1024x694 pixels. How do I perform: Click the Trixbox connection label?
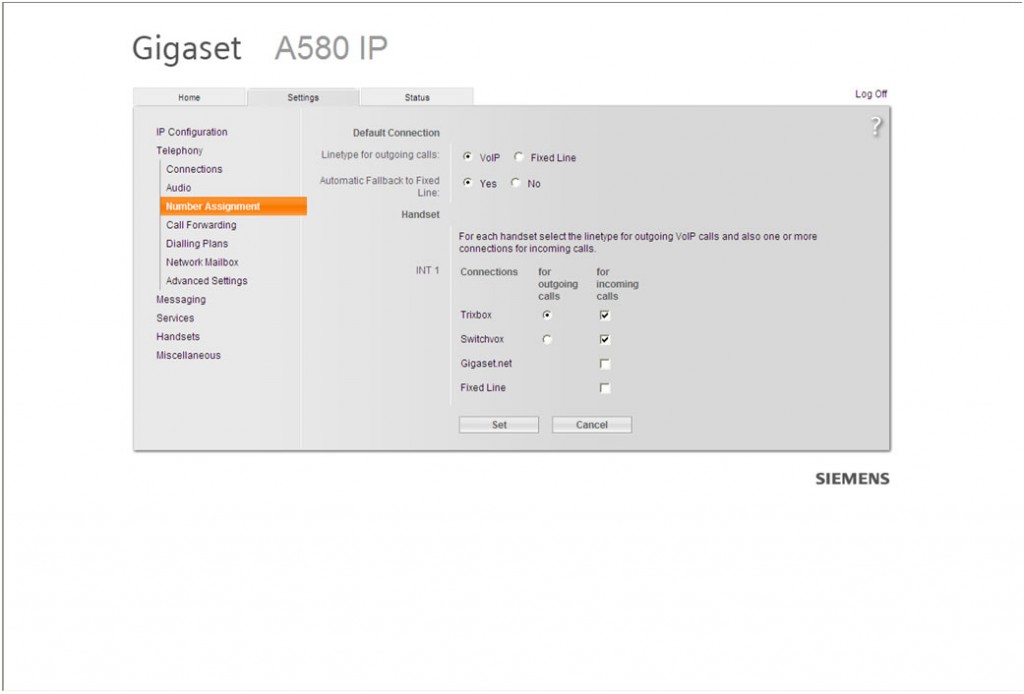(x=475, y=315)
